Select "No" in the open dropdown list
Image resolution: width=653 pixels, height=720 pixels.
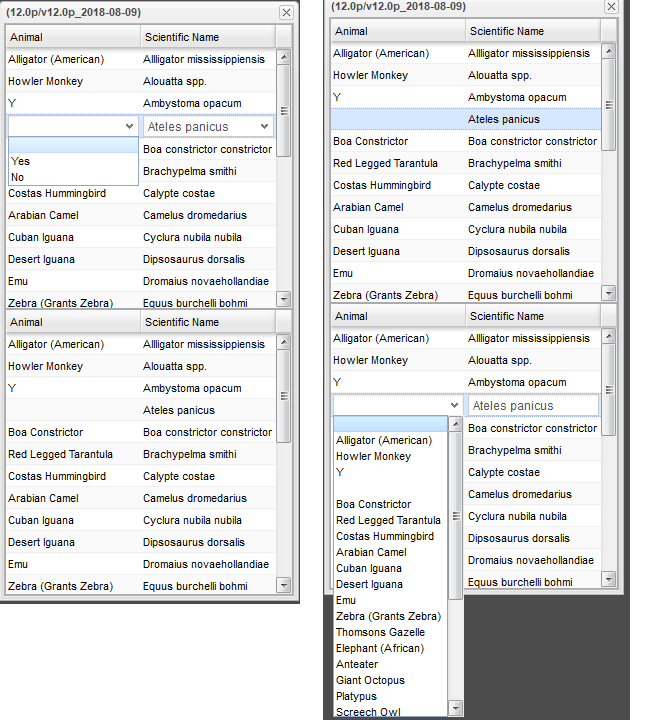pyautogui.click(x=17, y=177)
